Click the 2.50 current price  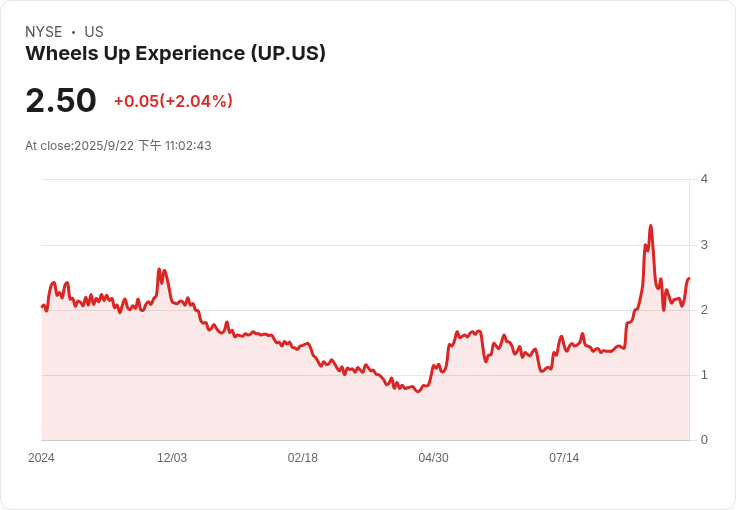(61, 100)
